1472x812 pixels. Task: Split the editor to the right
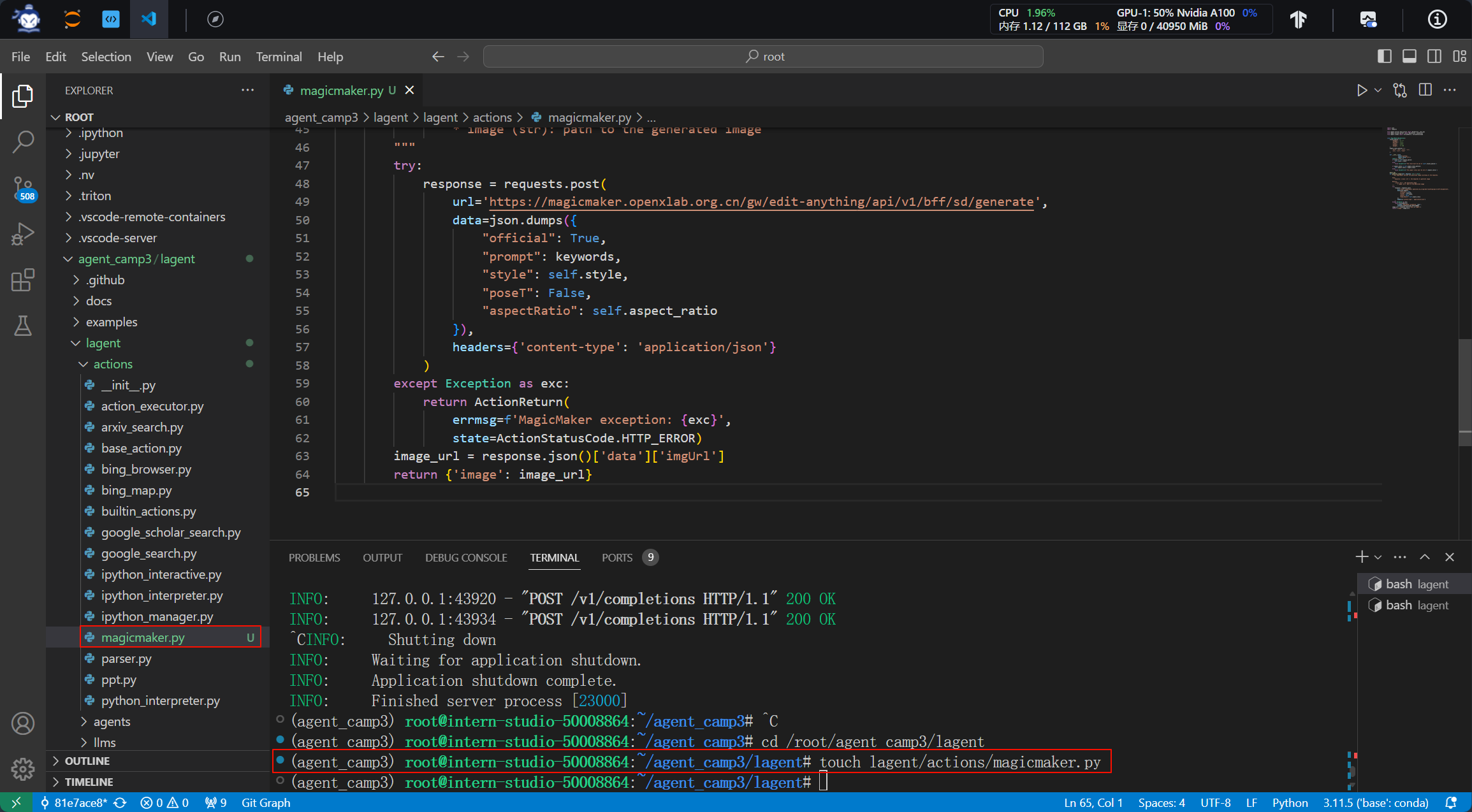click(x=1425, y=91)
